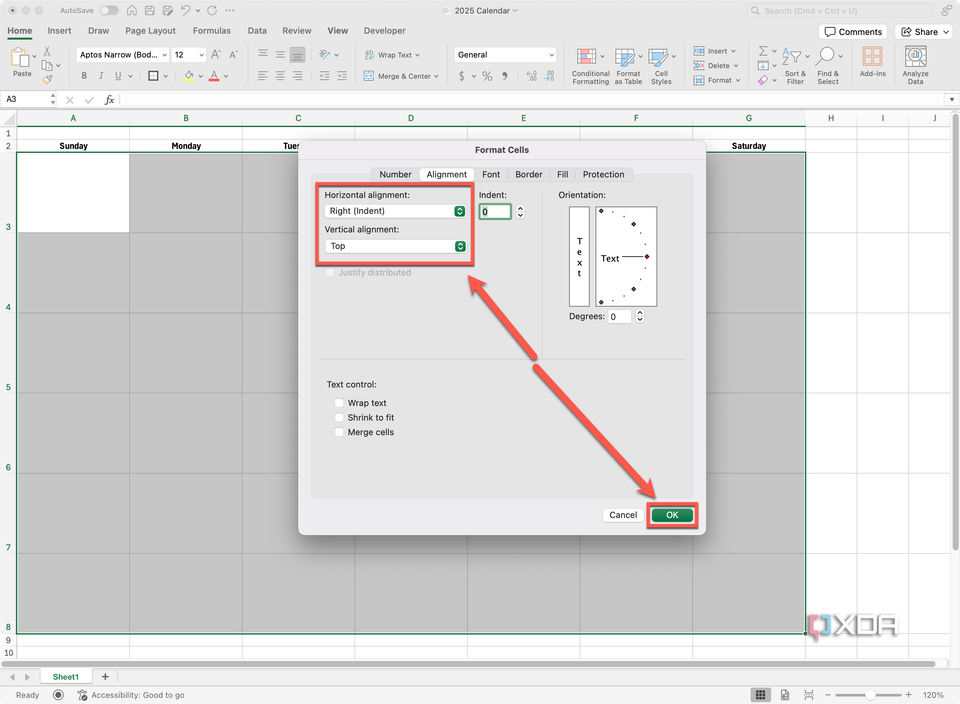
Task: Apply percent number format
Action: [486, 75]
